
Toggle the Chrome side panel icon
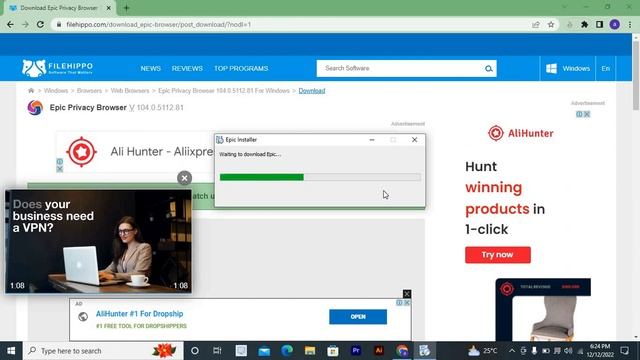(600, 24)
